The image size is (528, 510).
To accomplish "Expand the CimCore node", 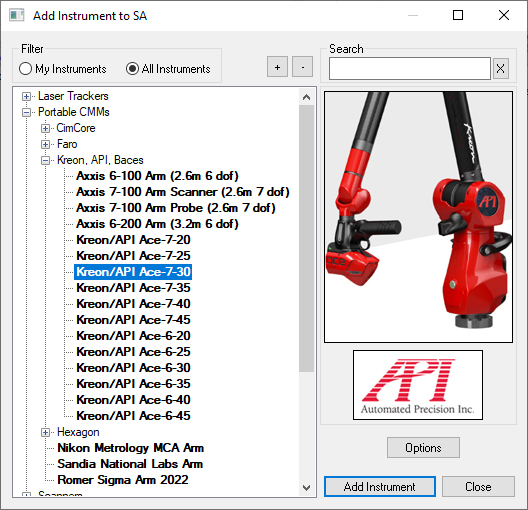I will tap(45, 129).
